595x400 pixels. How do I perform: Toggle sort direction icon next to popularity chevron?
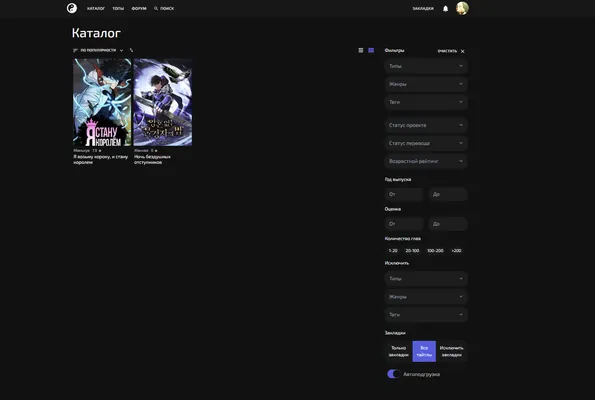tap(131, 50)
